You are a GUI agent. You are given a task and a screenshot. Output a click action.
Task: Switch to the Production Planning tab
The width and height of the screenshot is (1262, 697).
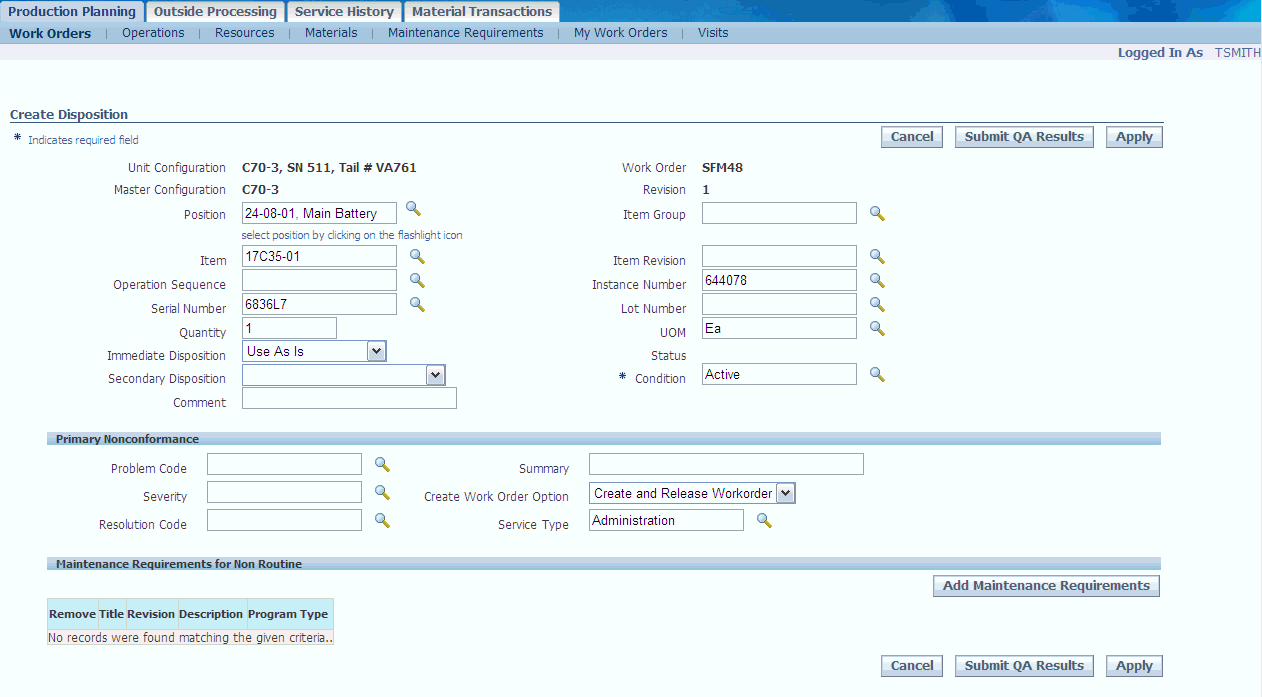72,12
